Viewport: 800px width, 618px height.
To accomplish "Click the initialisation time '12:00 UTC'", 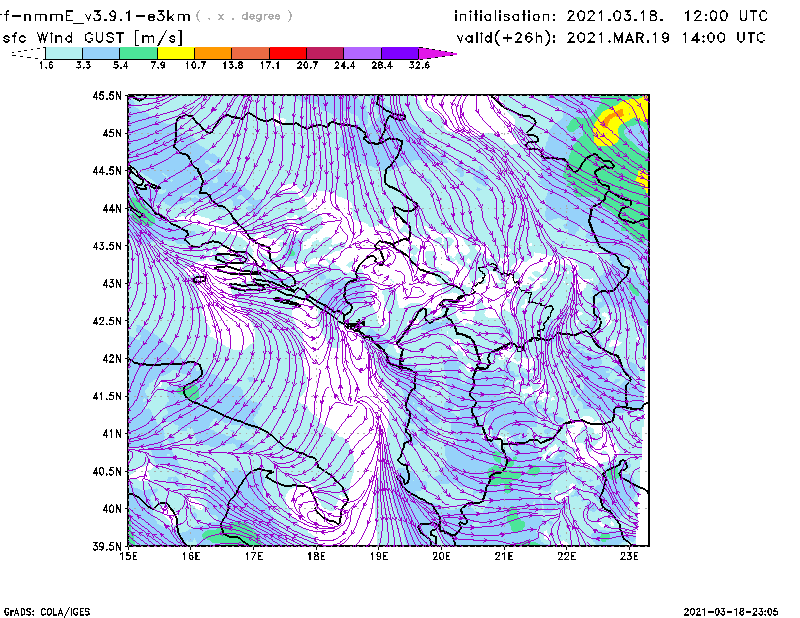I will click(x=726, y=16).
